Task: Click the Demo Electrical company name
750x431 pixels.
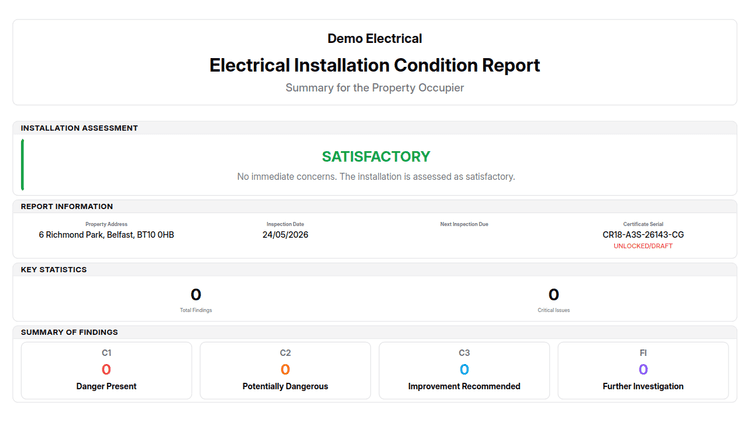Action: click(375, 39)
